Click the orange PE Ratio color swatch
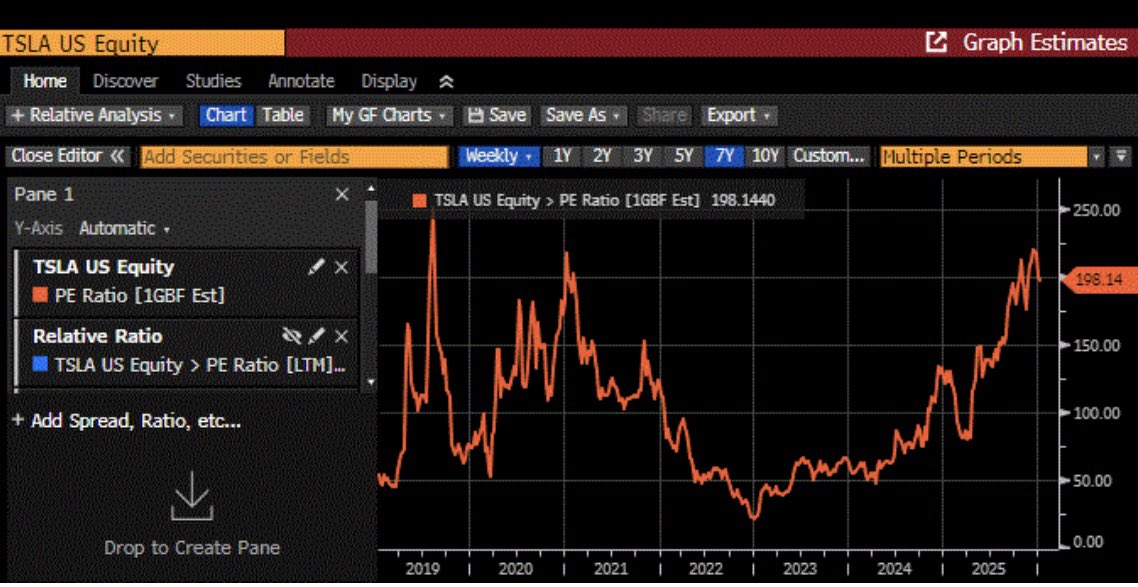Screen dimensions: 1138x587 coord(41,295)
